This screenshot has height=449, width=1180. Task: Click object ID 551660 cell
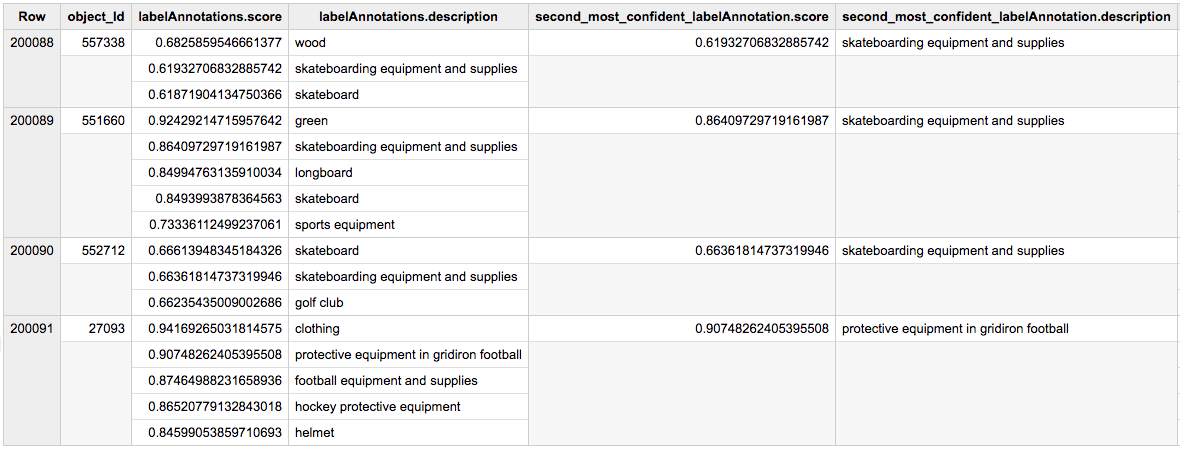(103, 121)
